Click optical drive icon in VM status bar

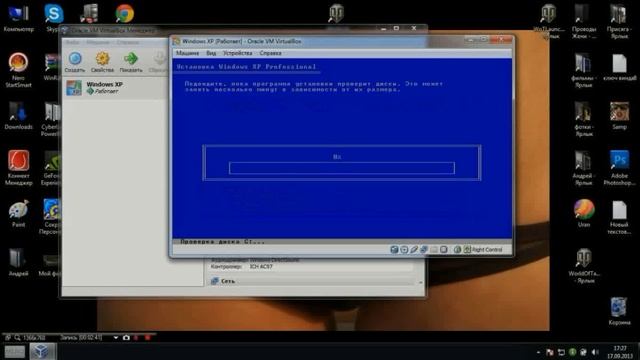pos(404,249)
